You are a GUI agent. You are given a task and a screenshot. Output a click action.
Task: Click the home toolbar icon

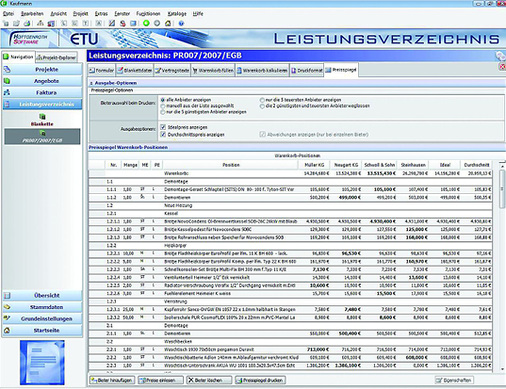coord(168,23)
